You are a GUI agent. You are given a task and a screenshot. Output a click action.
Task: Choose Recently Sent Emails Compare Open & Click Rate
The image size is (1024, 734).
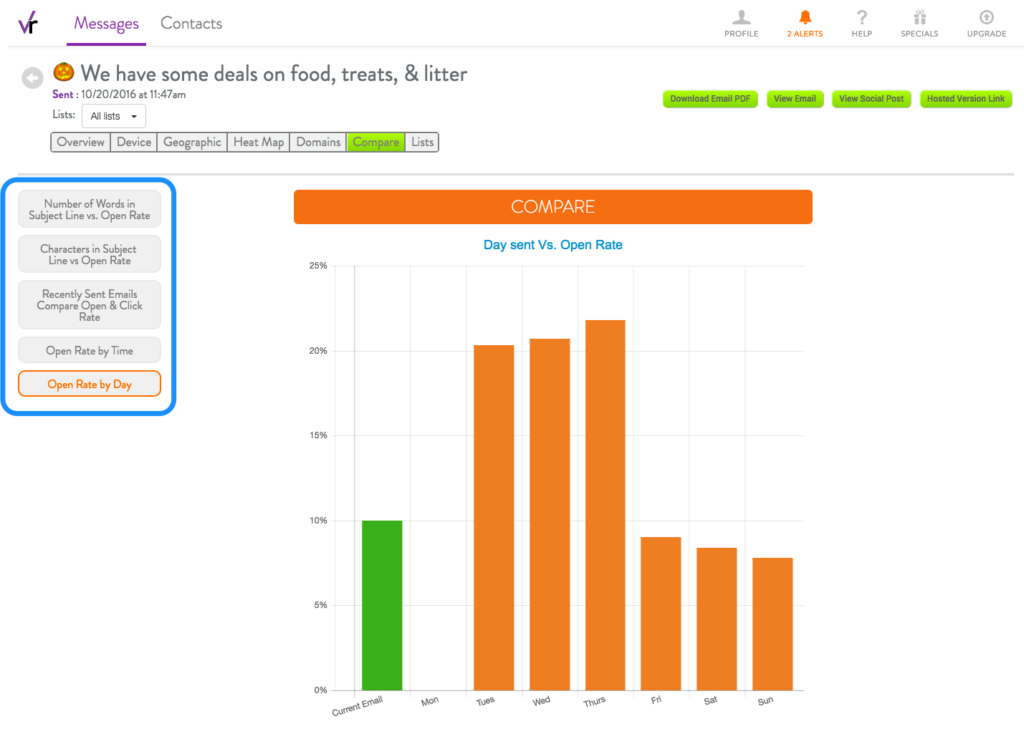click(x=89, y=305)
